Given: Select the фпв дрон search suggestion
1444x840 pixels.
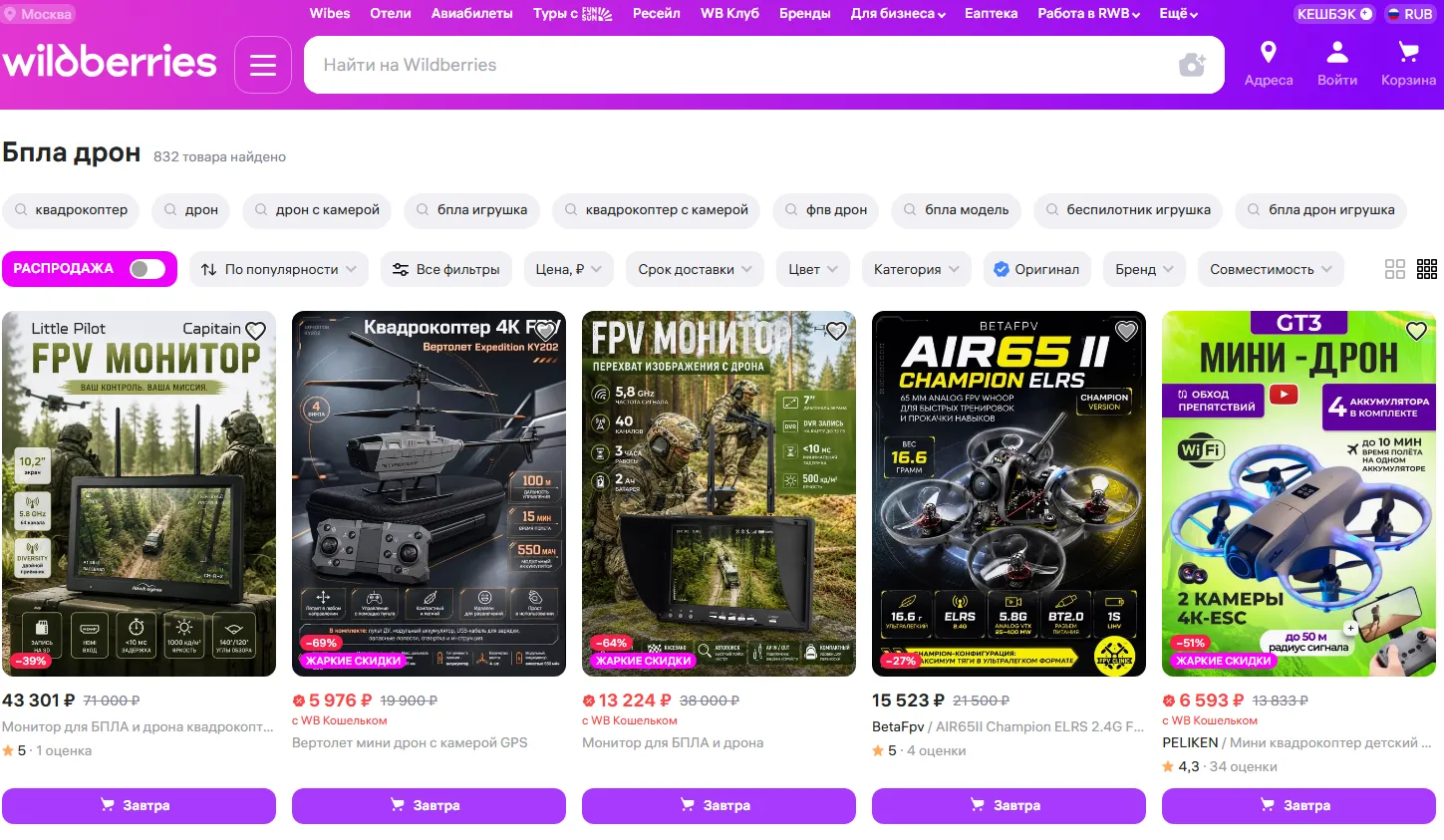Looking at the screenshot, I should (x=825, y=210).
